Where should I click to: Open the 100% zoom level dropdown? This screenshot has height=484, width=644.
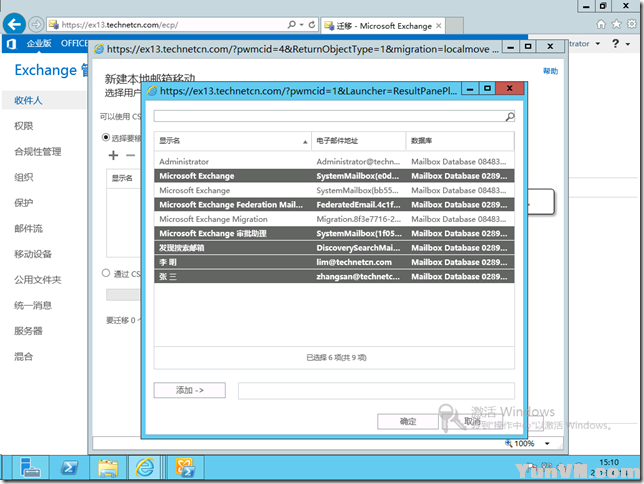click(547, 443)
